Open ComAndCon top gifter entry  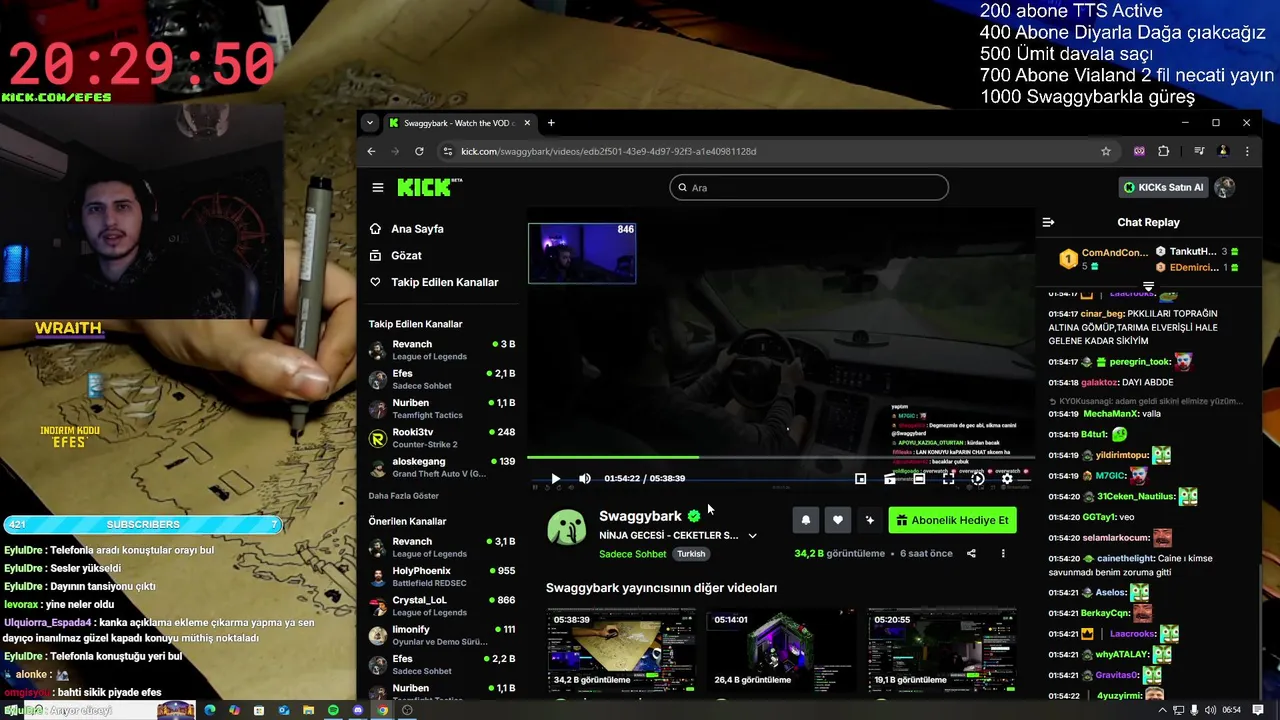[x=1104, y=259]
